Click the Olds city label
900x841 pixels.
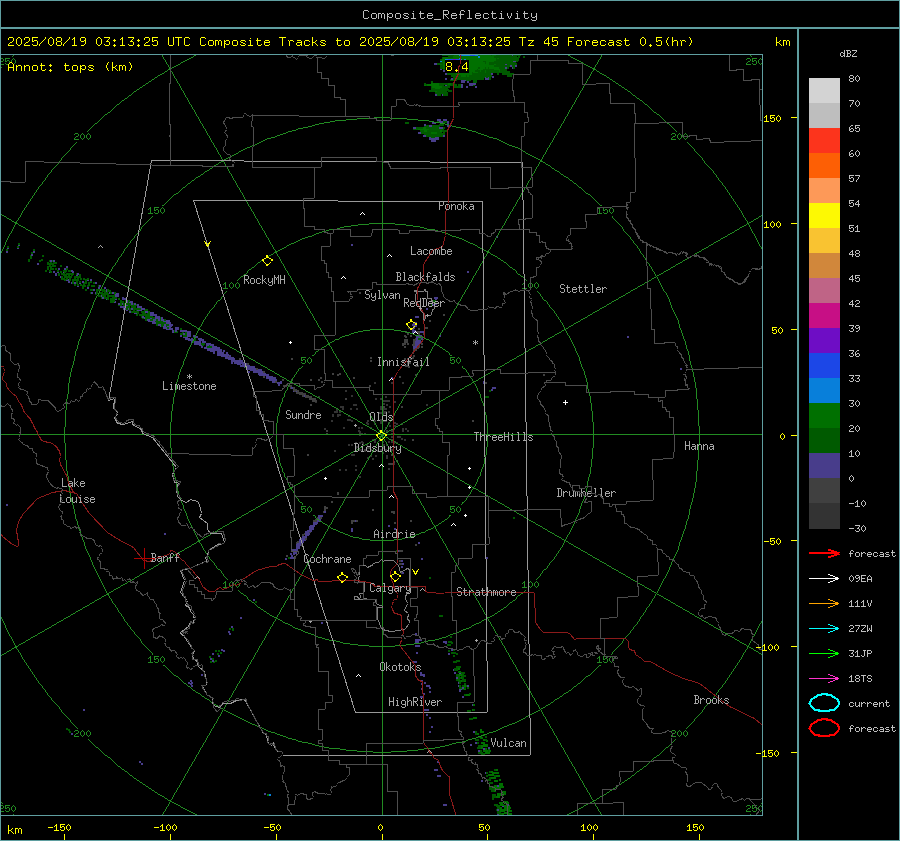(381, 417)
